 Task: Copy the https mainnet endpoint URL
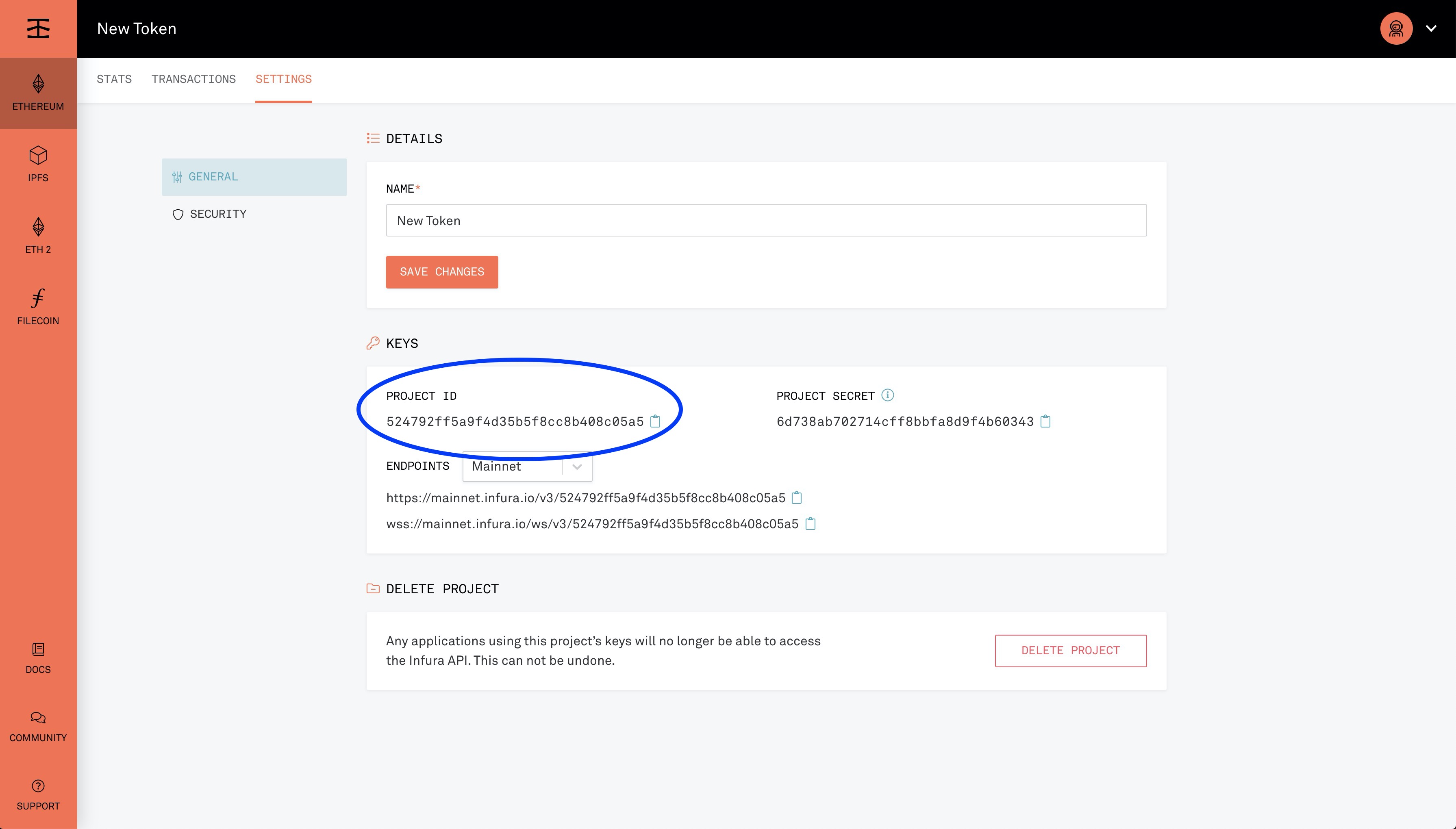click(797, 498)
